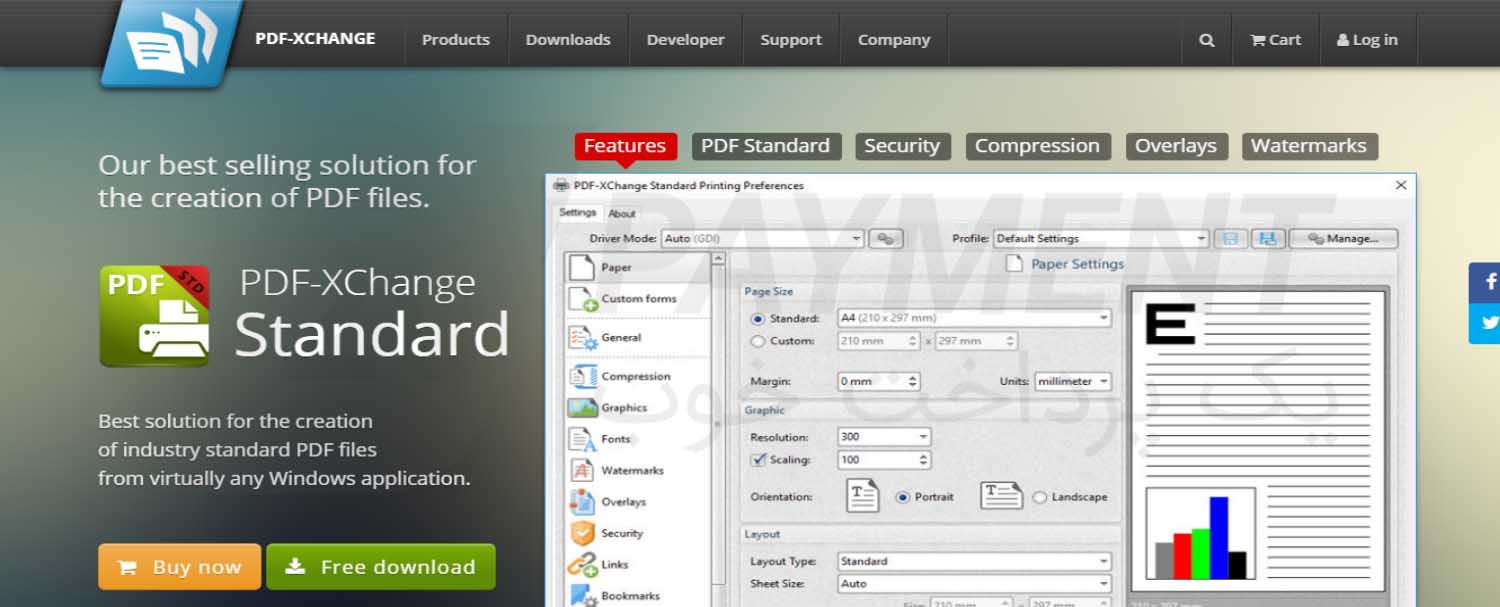Open the Units millimeter dropdown
The height and width of the screenshot is (607, 1500).
click(x=1073, y=382)
